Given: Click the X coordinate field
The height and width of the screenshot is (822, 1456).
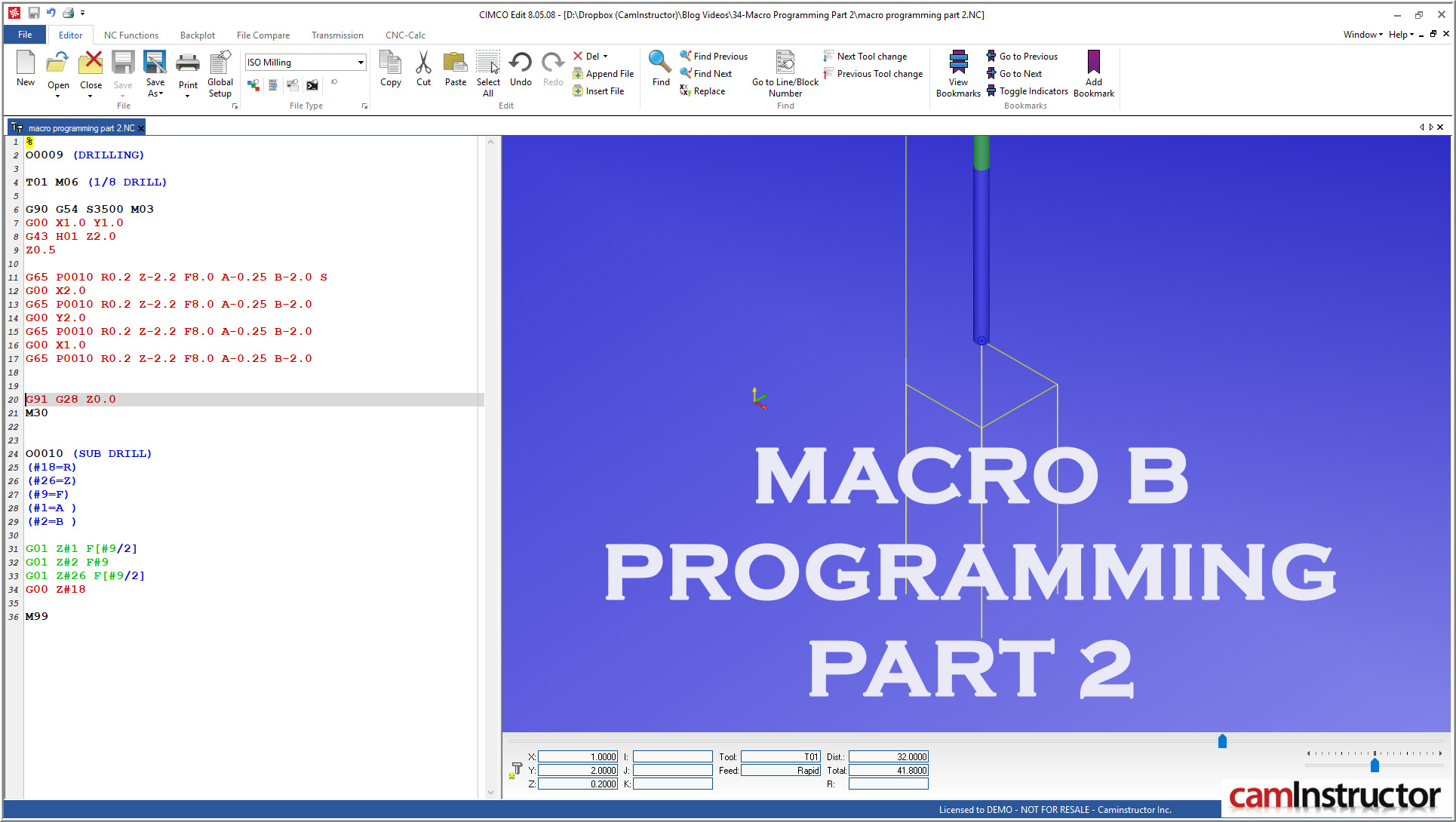Looking at the screenshot, I should click(x=577, y=756).
